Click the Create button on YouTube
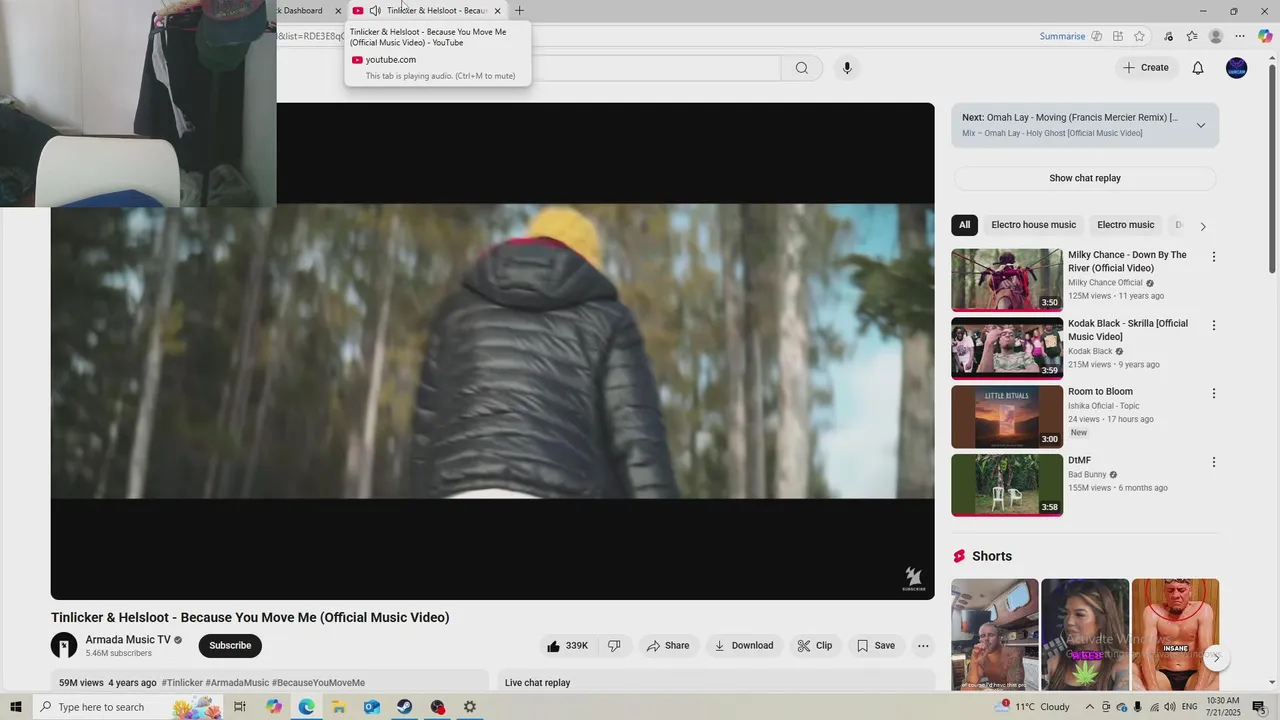The width and height of the screenshot is (1280, 720). [x=1145, y=68]
